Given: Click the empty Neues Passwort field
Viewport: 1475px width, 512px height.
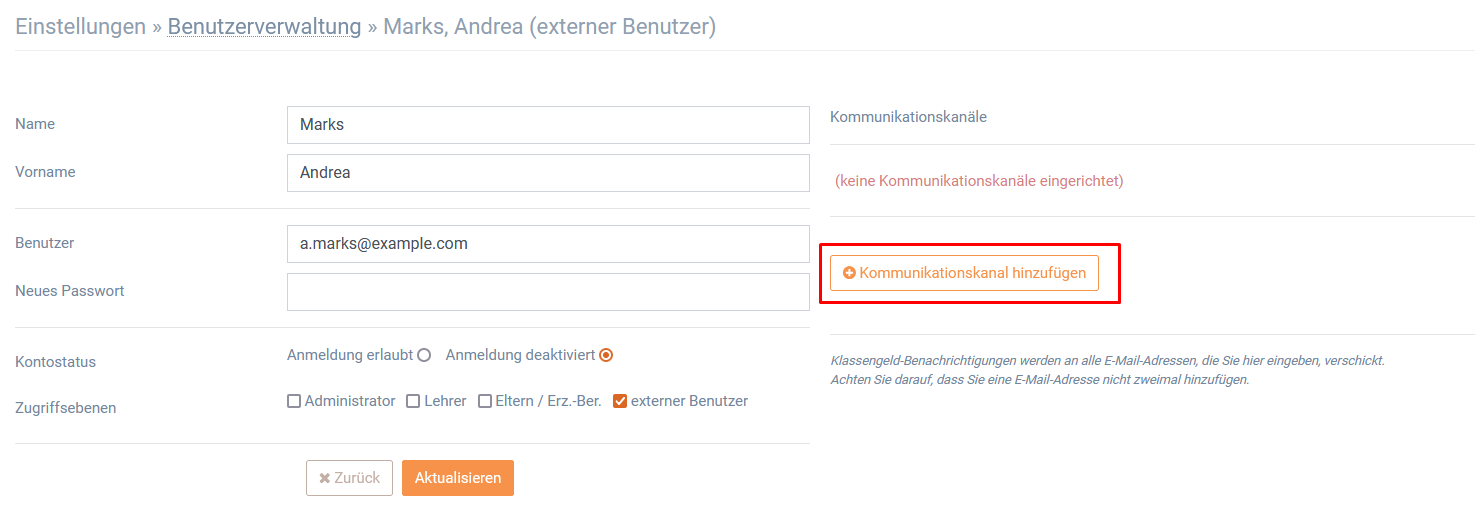Looking at the screenshot, I should point(548,292).
